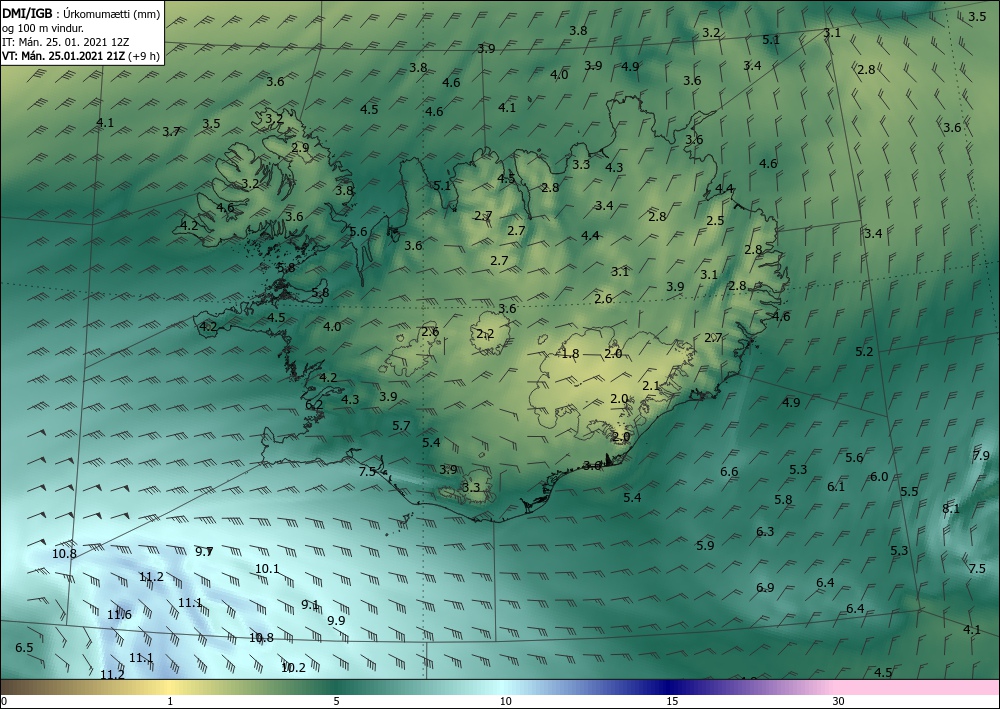Click the 2.5 value on the map
The image size is (1000, 709).
pos(716,220)
